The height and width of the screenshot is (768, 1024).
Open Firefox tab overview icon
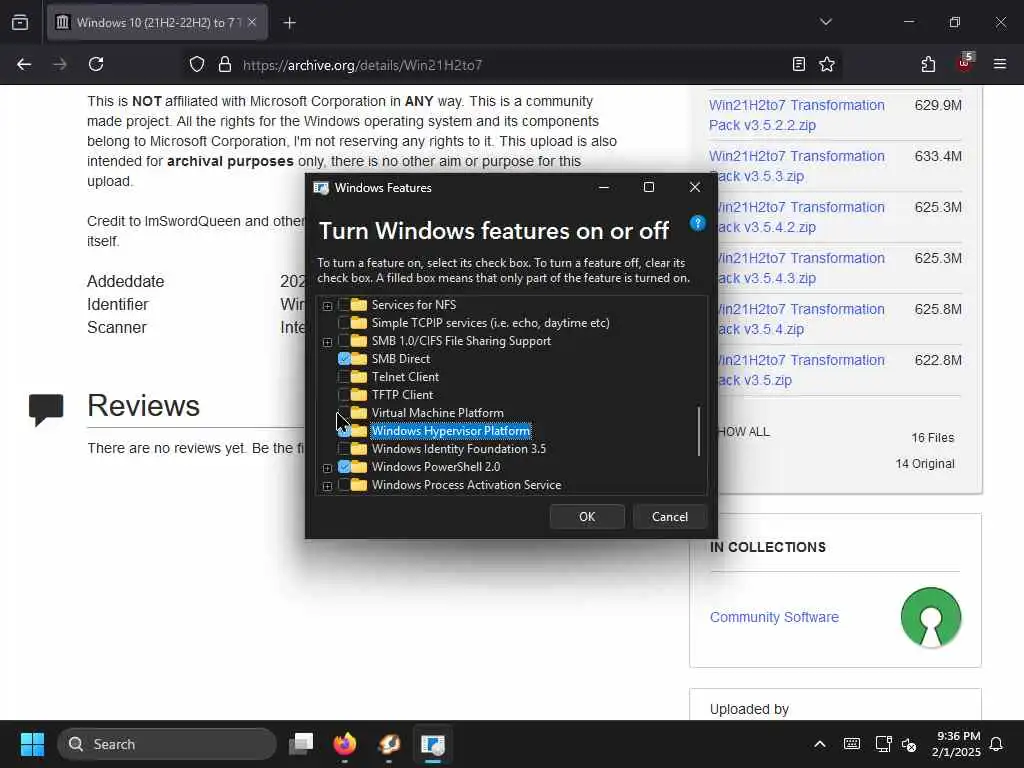(x=20, y=22)
